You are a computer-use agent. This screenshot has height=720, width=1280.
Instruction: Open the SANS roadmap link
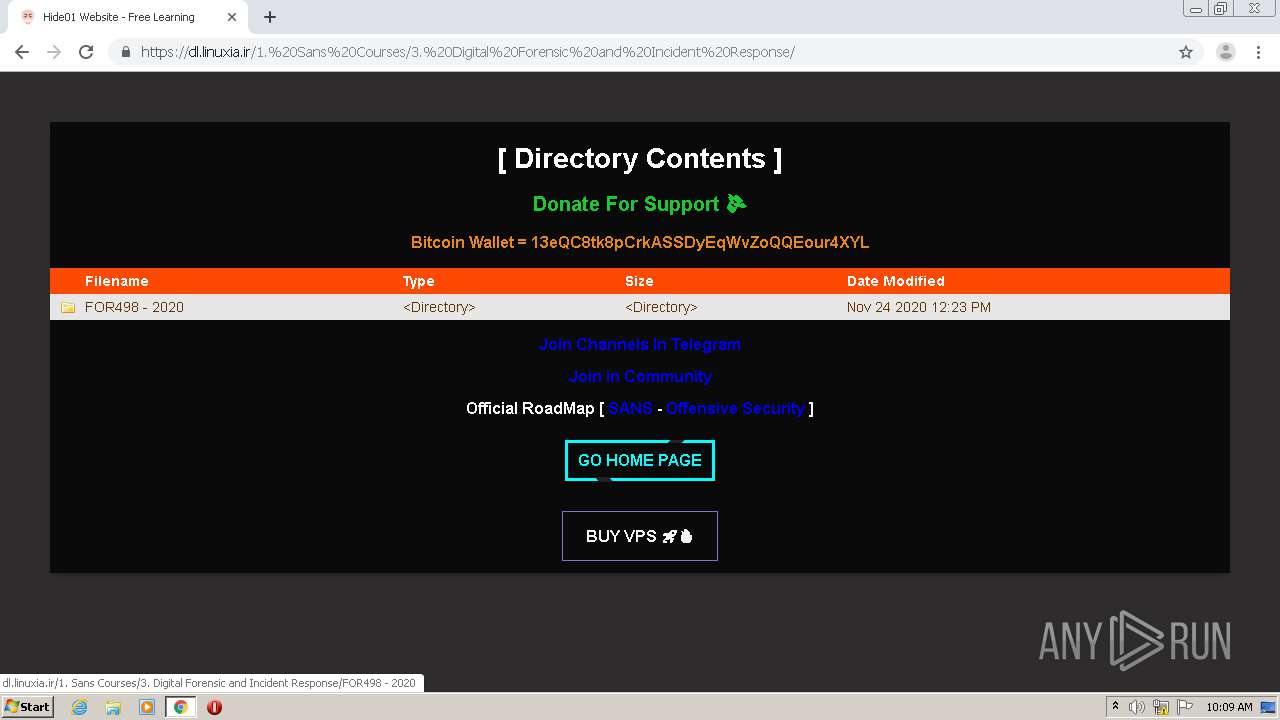click(x=630, y=408)
